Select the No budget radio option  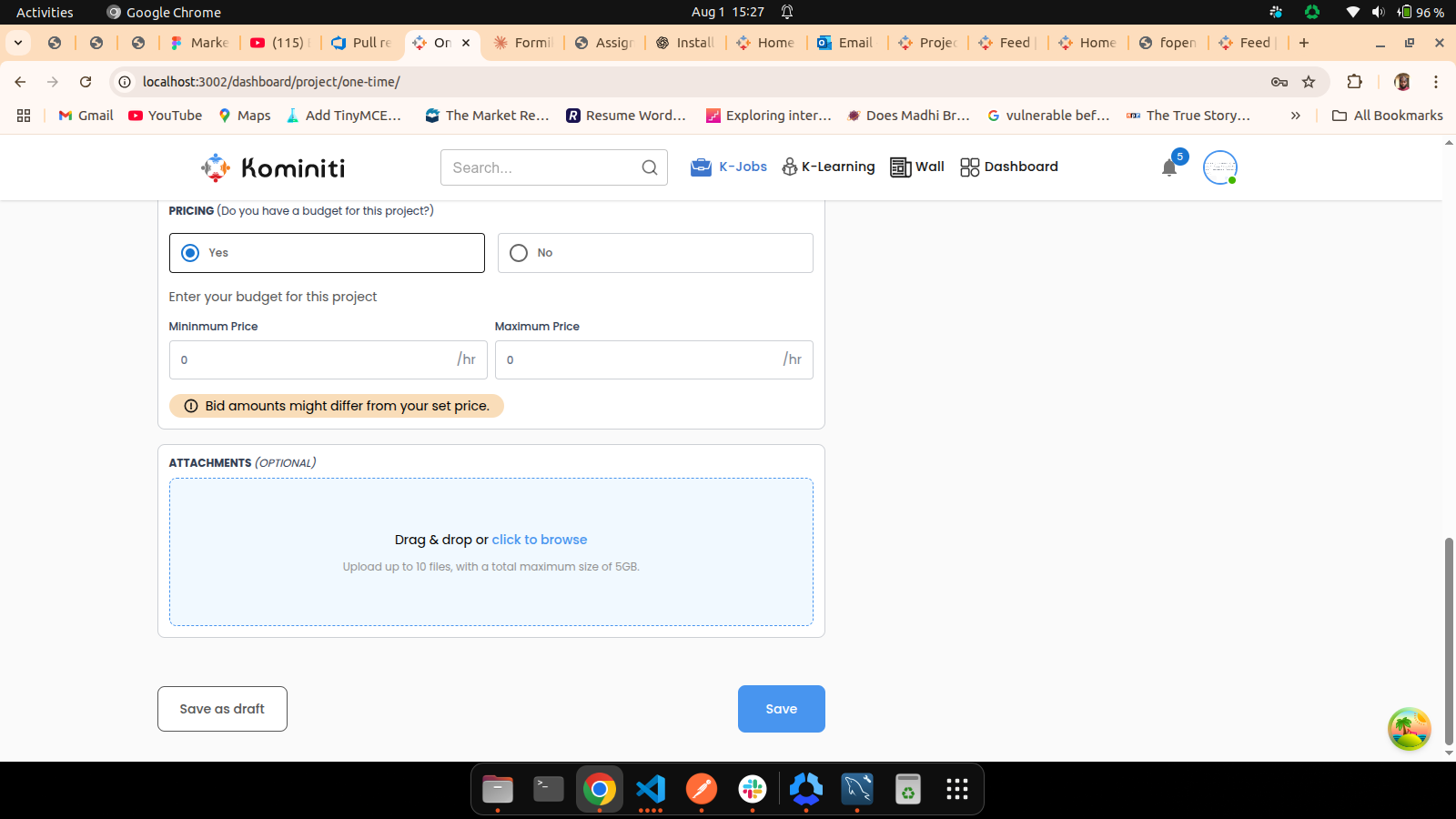(519, 253)
